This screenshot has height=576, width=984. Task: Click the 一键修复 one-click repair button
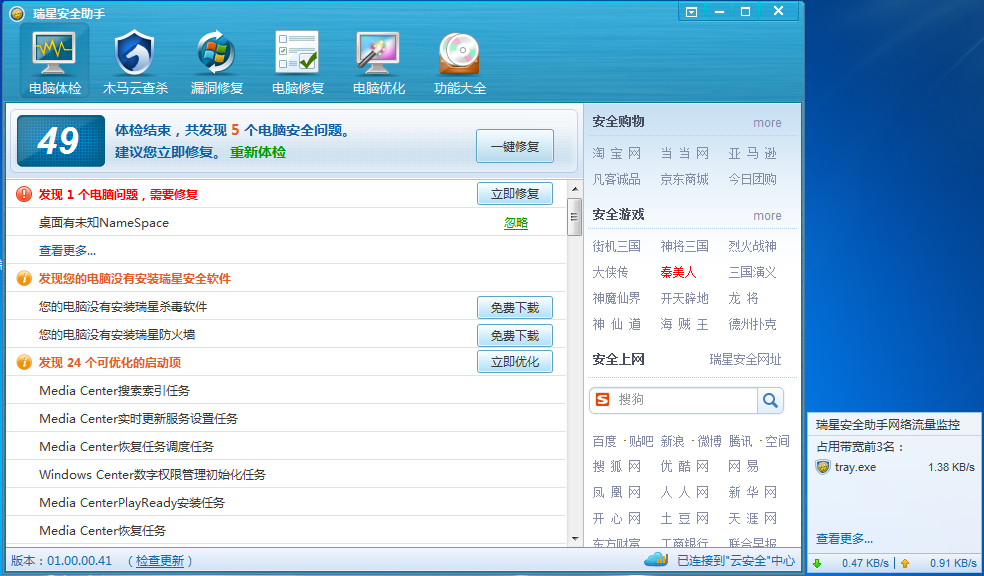[x=515, y=146]
